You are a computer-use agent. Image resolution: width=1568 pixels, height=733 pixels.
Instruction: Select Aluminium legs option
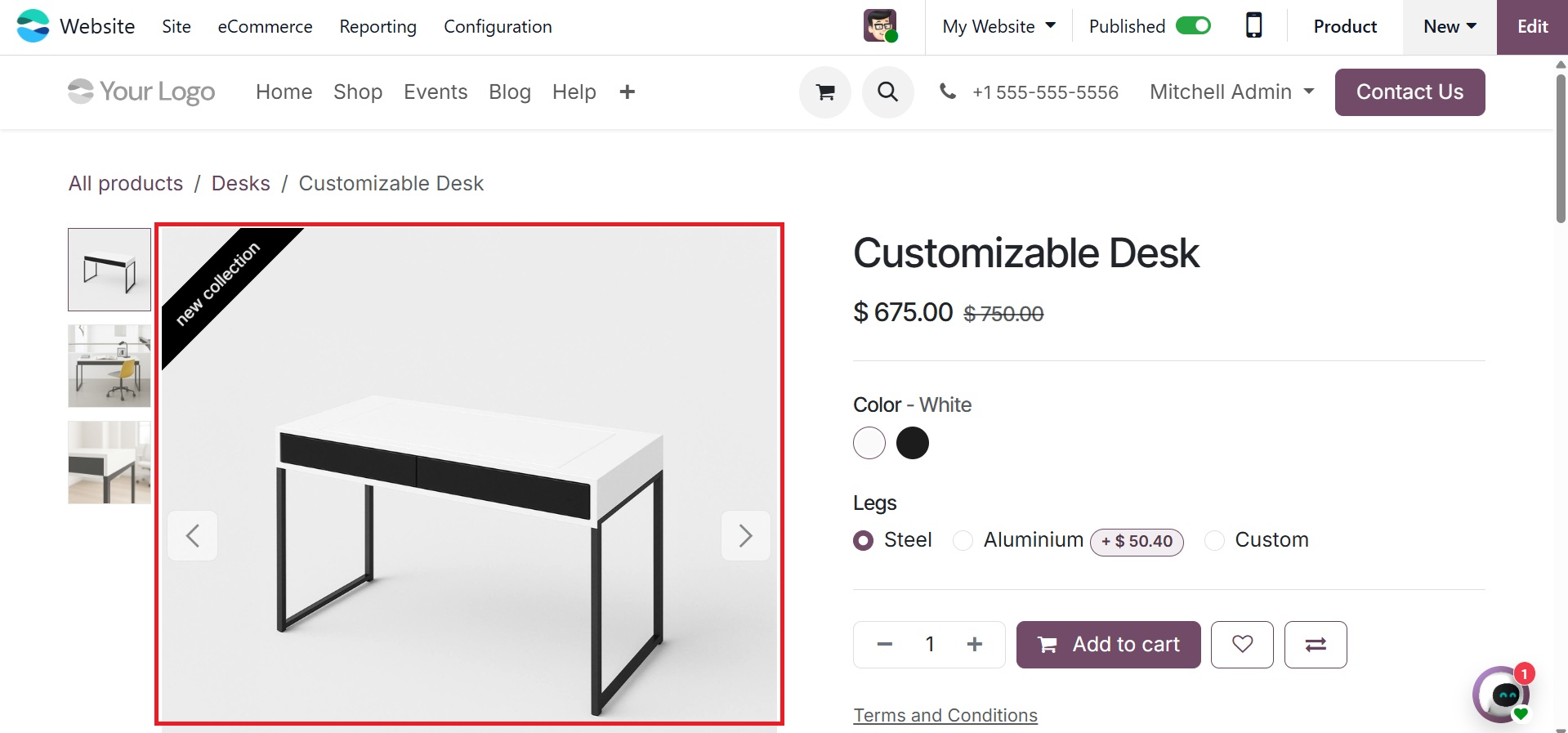(x=963, y=541)
